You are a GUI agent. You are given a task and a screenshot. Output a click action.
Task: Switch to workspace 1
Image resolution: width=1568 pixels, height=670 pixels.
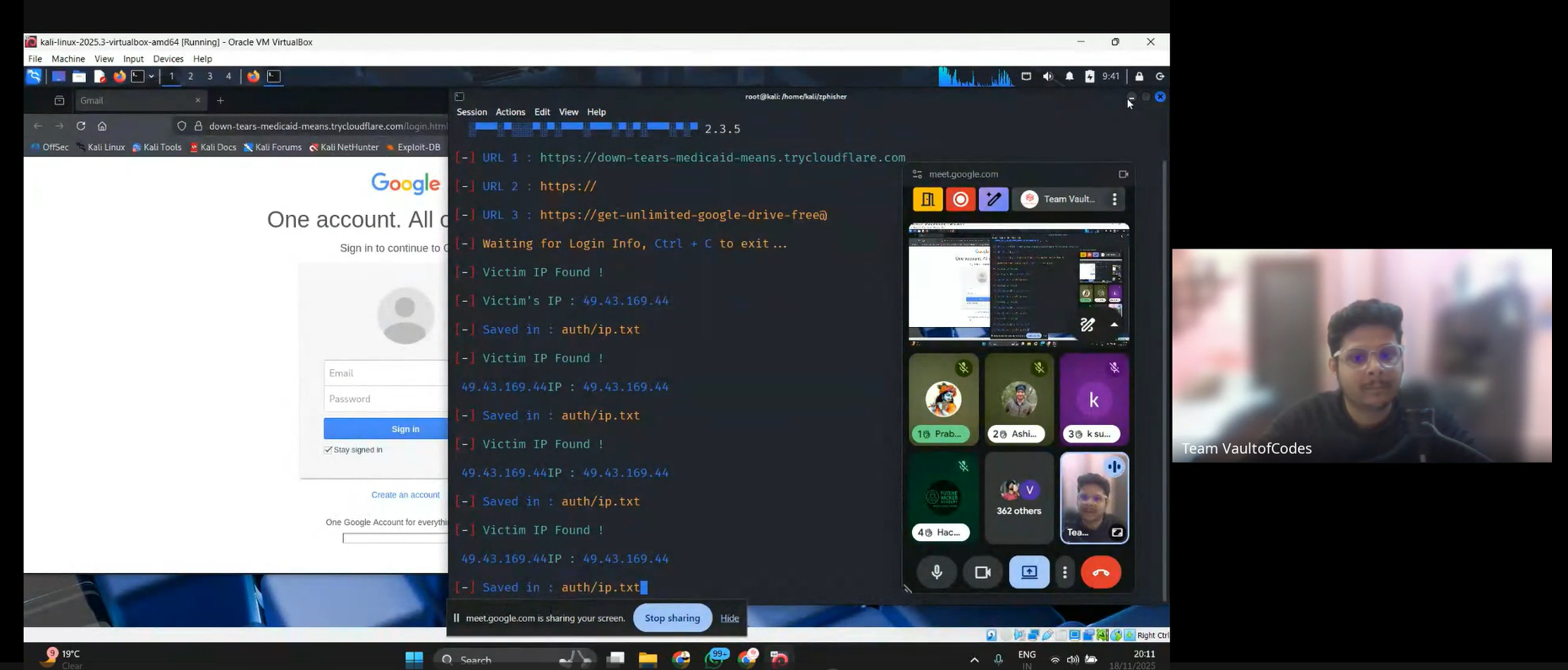point(172,77)
